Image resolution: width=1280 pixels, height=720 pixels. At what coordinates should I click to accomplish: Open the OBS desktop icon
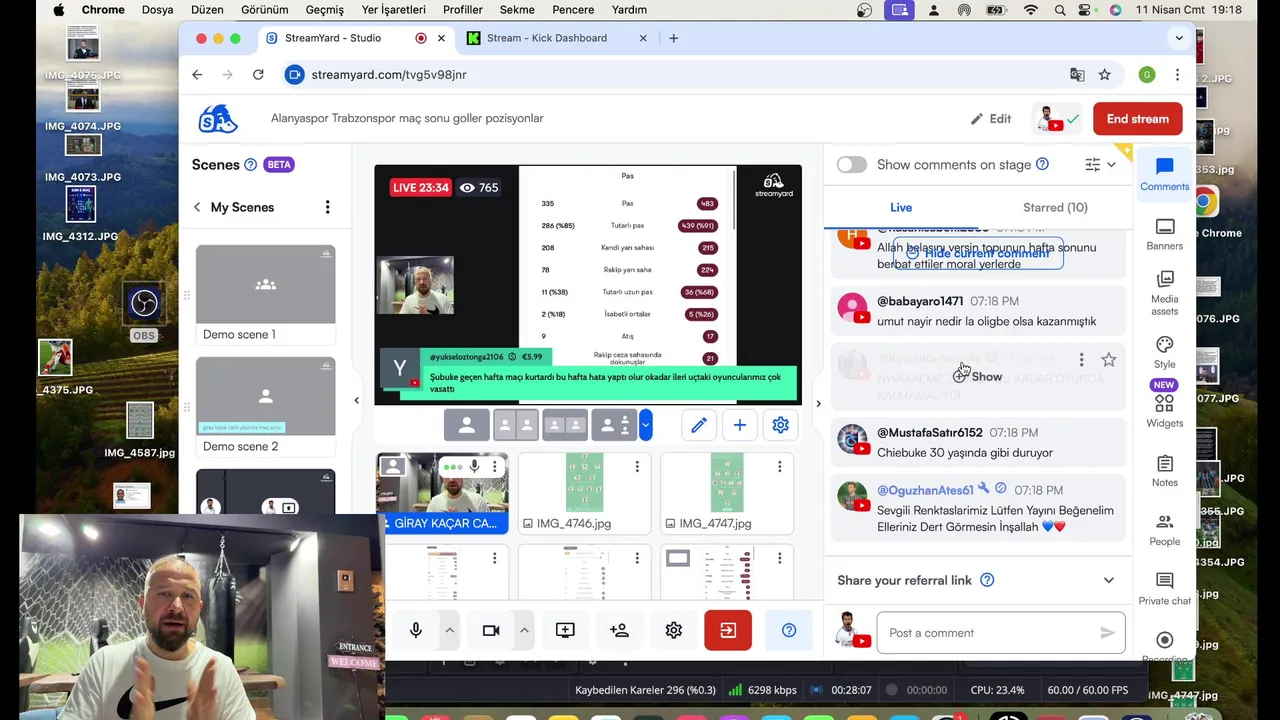[x=144, y=311]
